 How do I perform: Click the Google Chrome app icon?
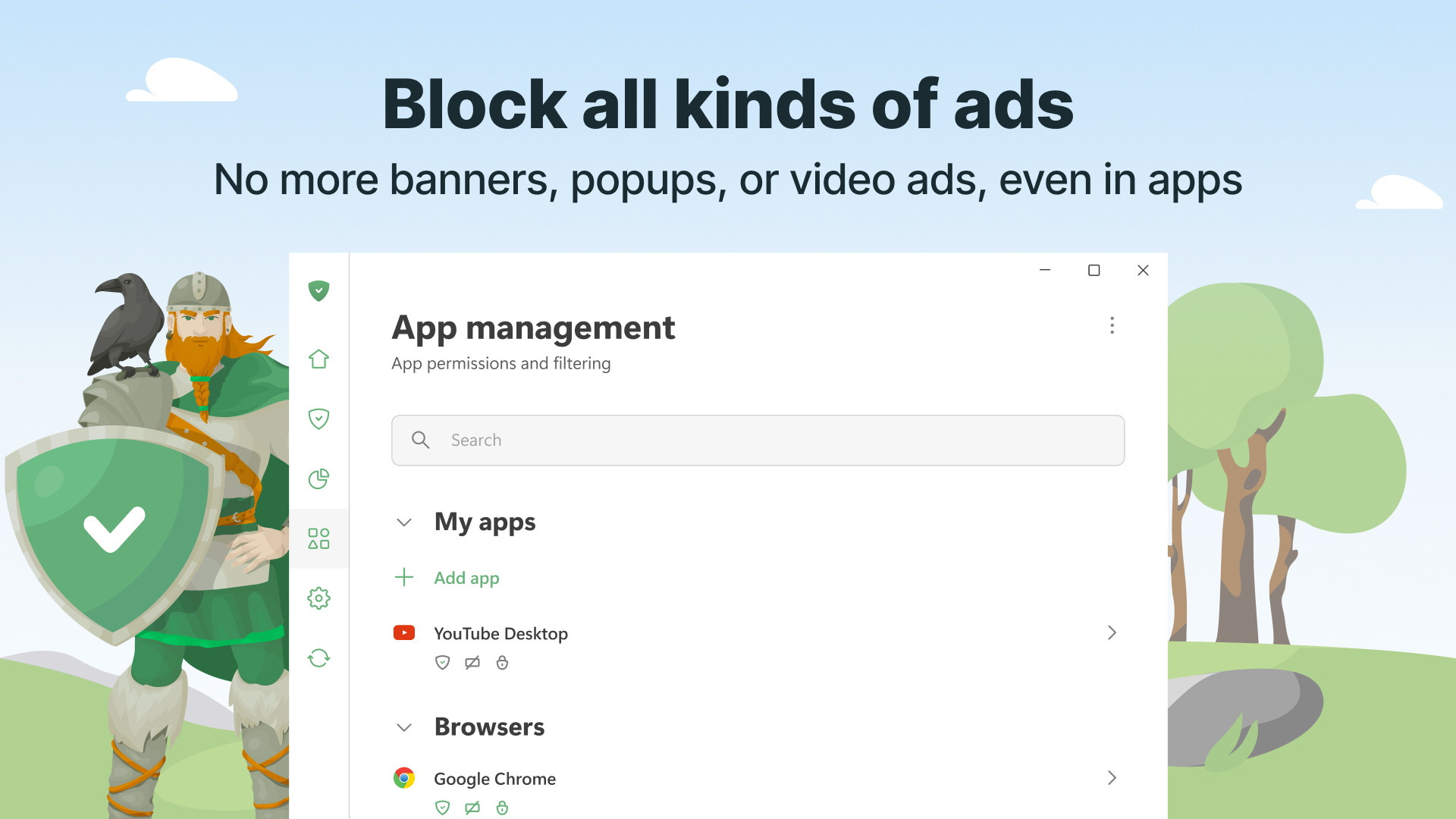(404, 777)
